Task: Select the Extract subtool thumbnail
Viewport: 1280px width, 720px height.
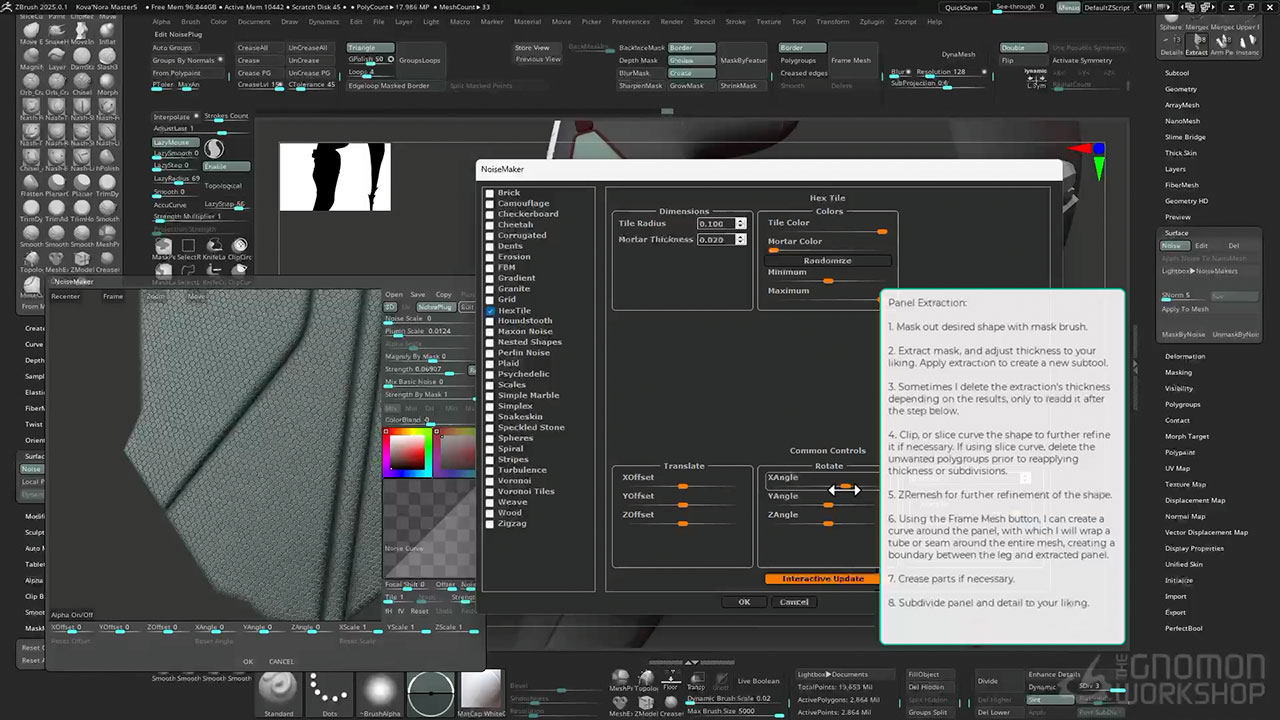Action: 1197,41
